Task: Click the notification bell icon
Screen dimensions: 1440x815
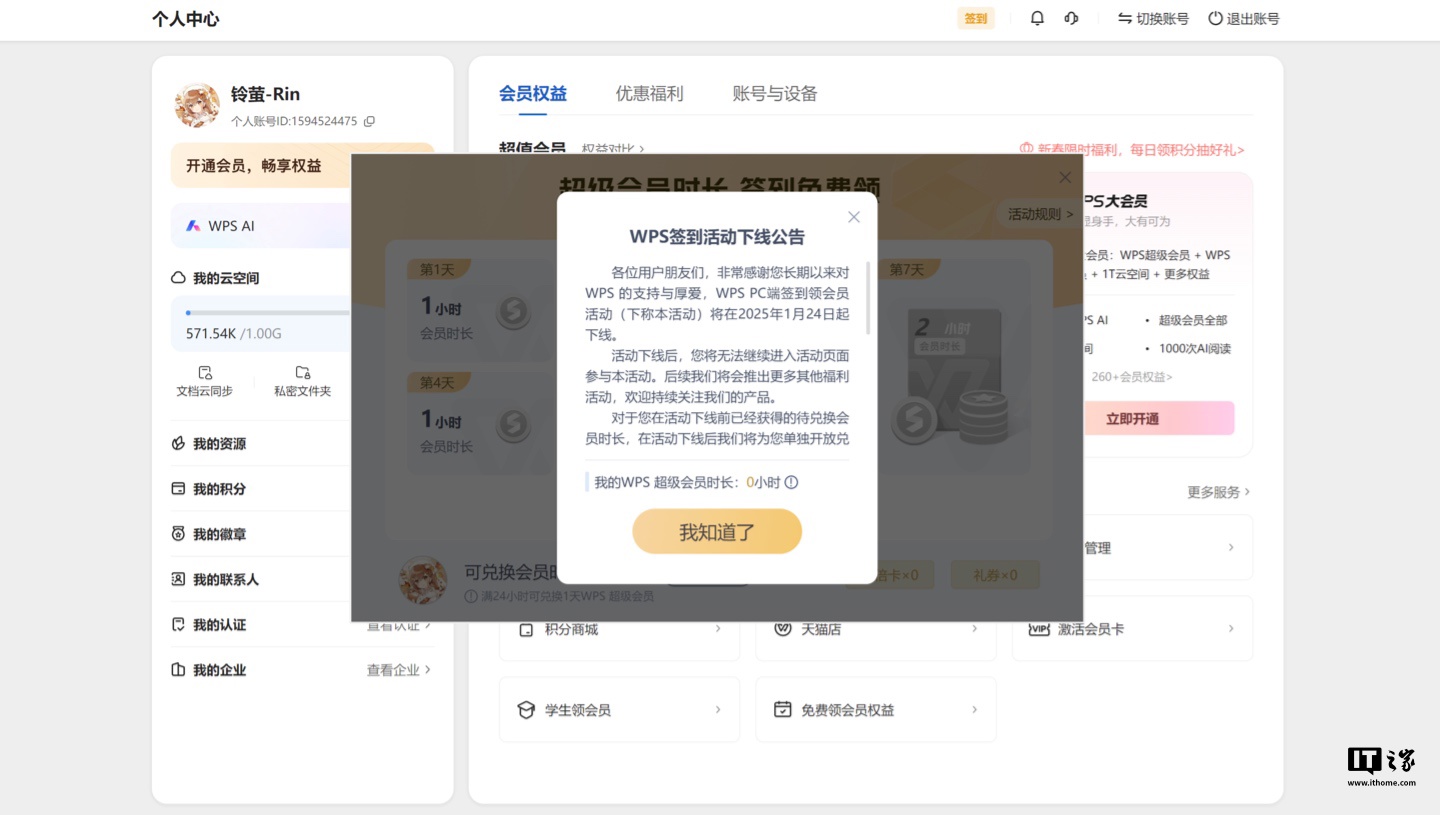Action: tap(1037, 18)
